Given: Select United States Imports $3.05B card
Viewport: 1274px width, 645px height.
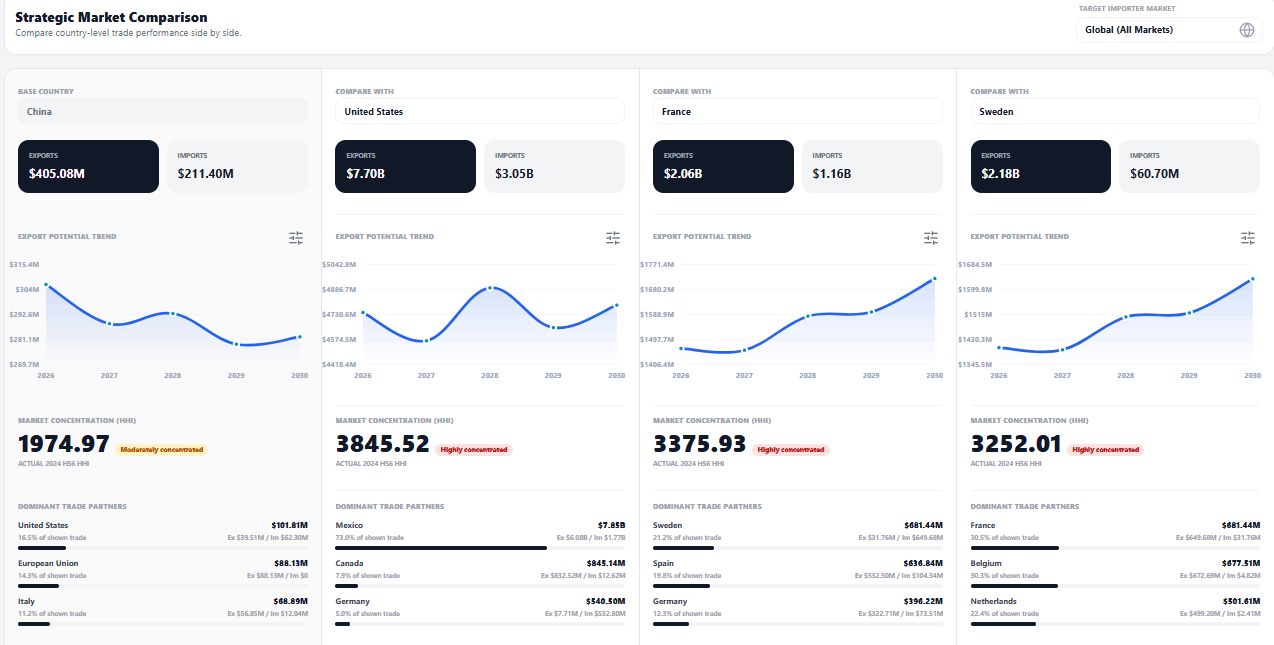Looking at the screenshot, I should click(554, 166).
